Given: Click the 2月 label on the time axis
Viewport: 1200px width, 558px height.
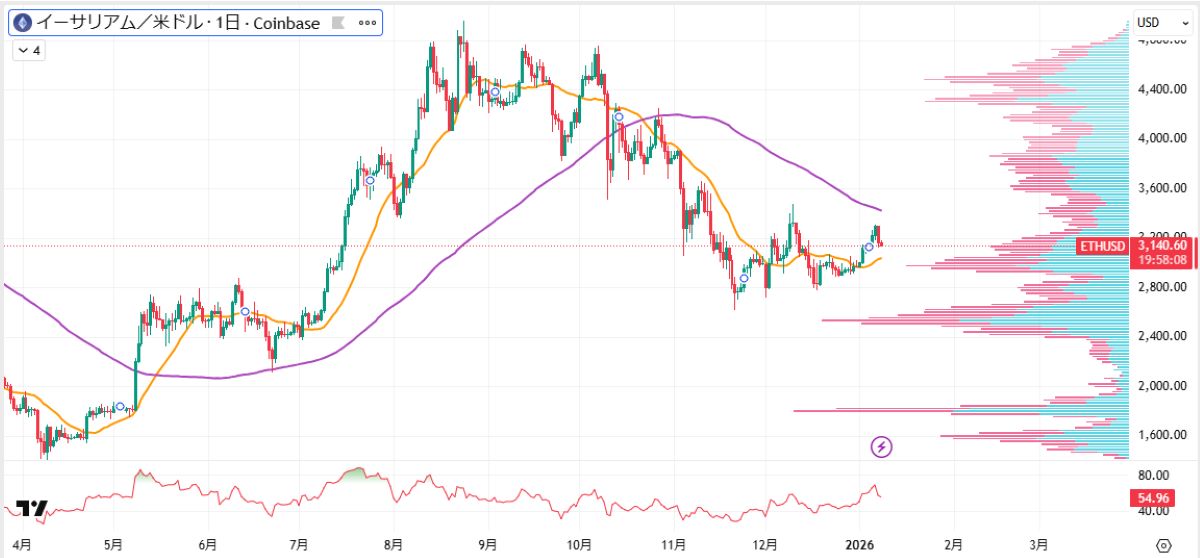Looking at the screenshot, I should pyautogui.click(x=954, y=545).
